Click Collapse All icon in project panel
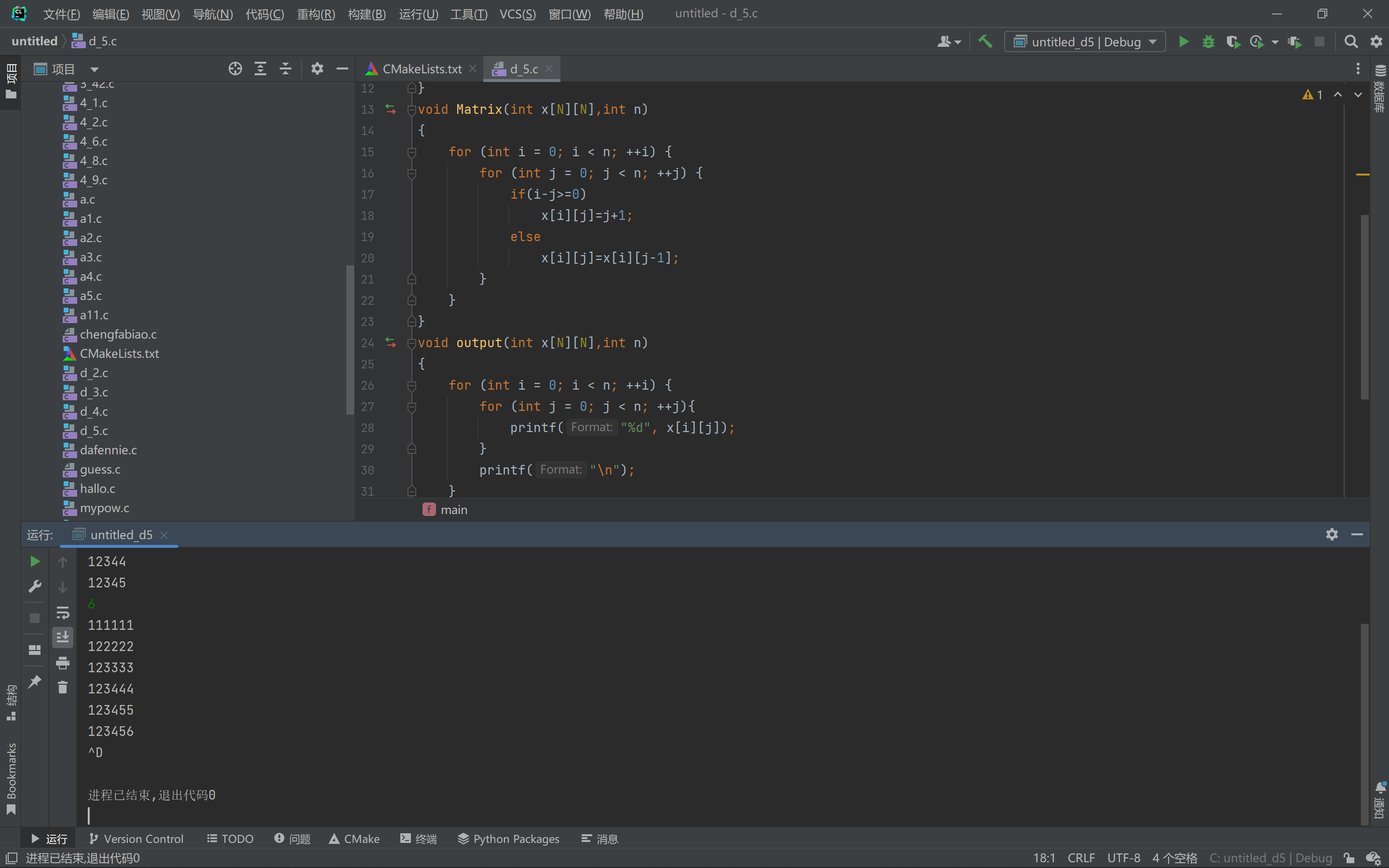This screenshot has height=868, width=1389. 285,69
